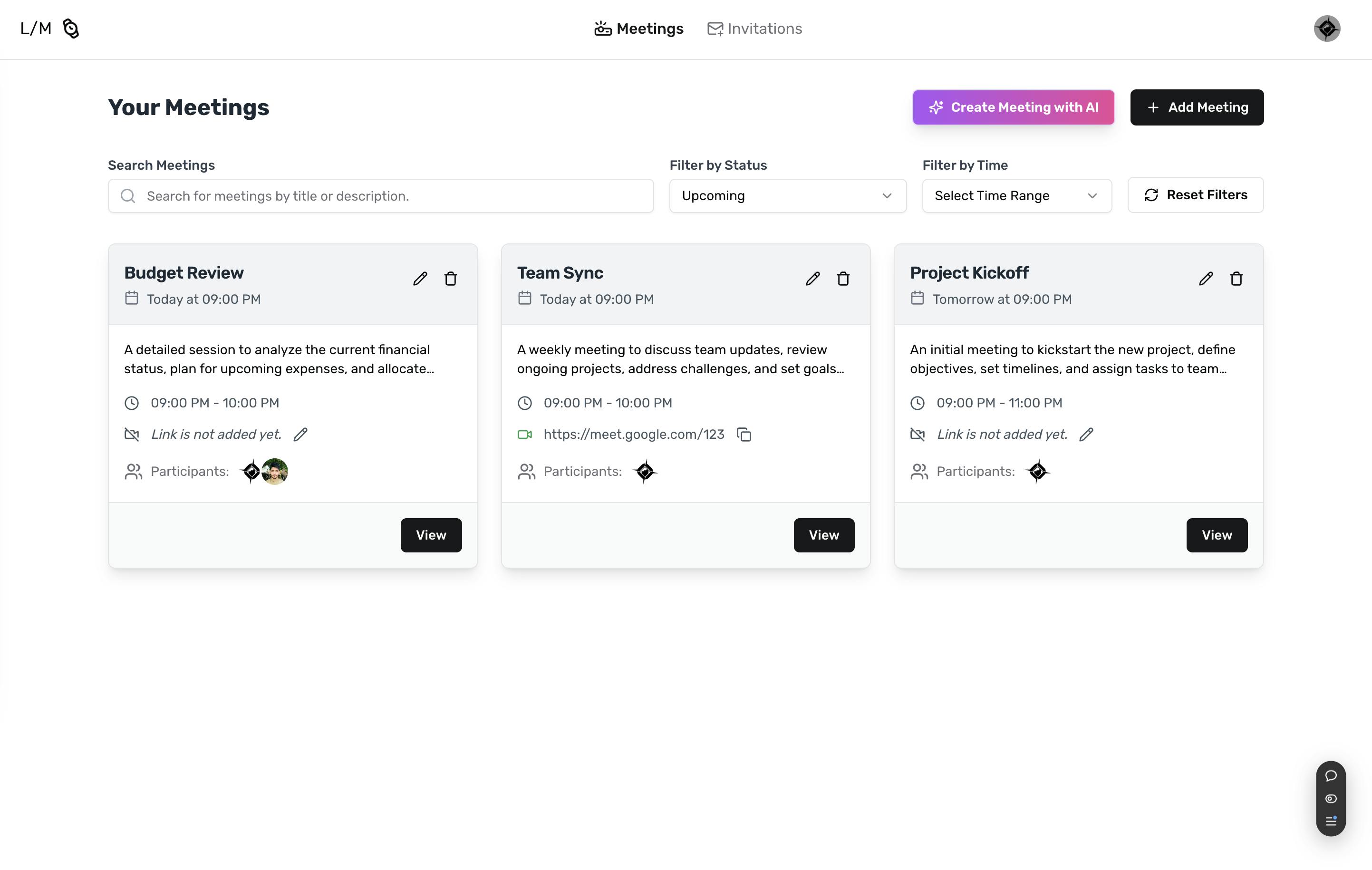Click the L/M logo icon
This screenshot has width=1372, height=870.
coord(71,29)
